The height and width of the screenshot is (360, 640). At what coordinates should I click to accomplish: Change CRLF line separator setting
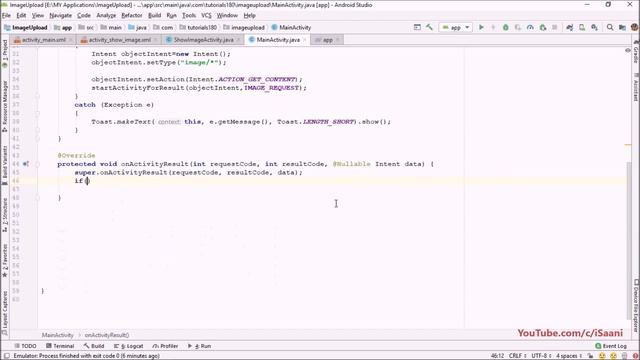[518, 356]
